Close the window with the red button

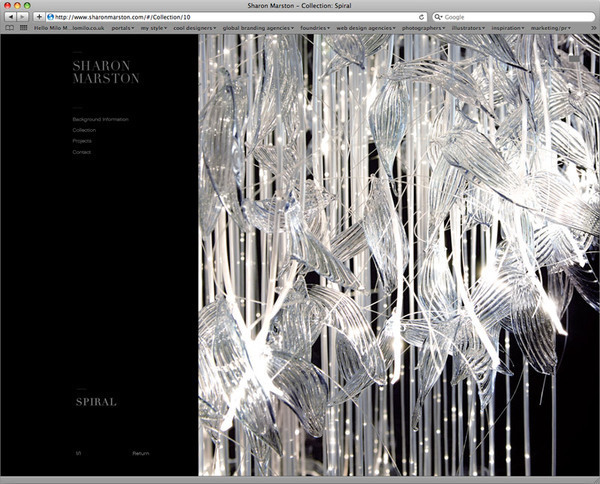click(x=8, y=5)
